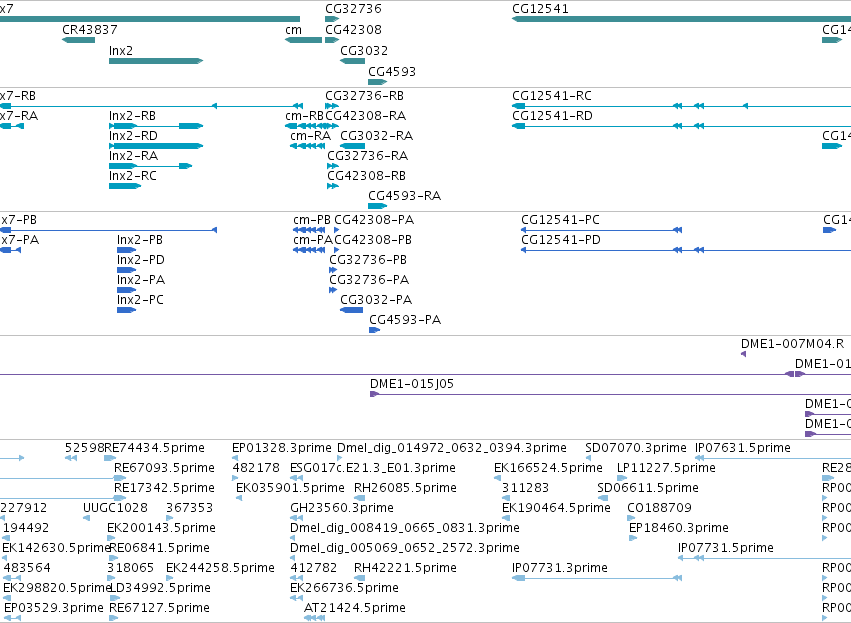Click the CG42308-PA protein label

374,220
